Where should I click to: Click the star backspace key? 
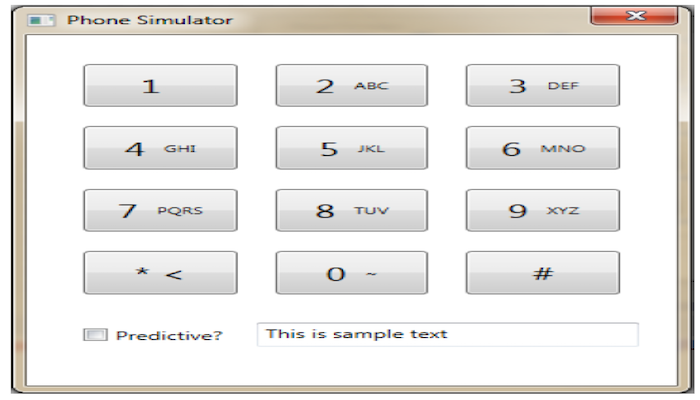point(160,273)
